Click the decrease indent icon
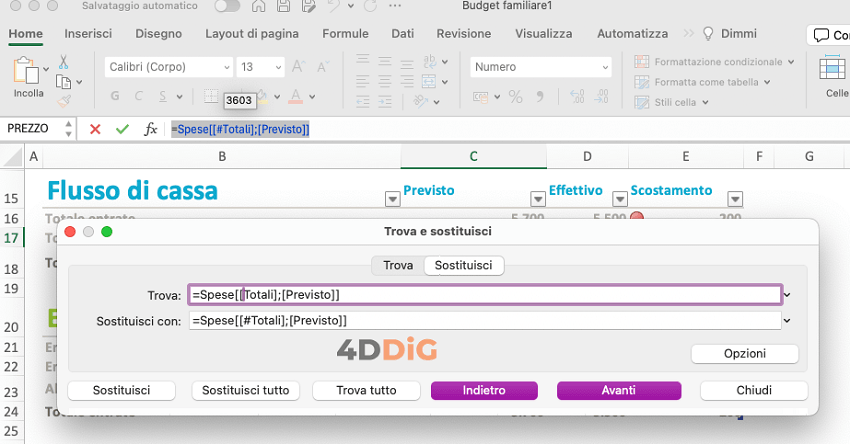 [x=363, y=101]
